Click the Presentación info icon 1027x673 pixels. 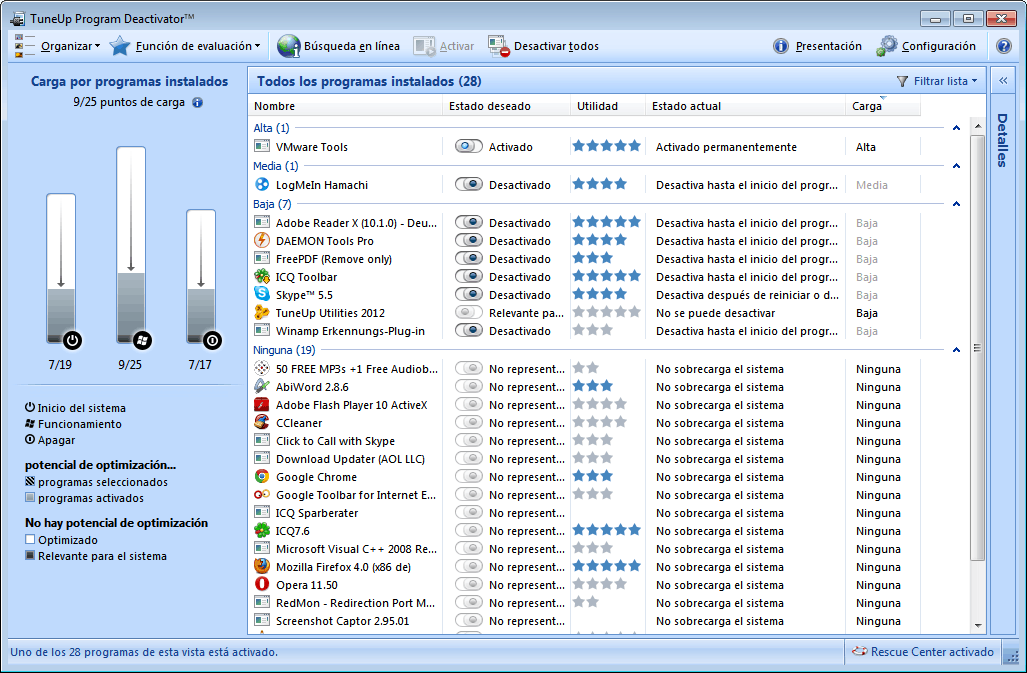click(x=780, y=45)
